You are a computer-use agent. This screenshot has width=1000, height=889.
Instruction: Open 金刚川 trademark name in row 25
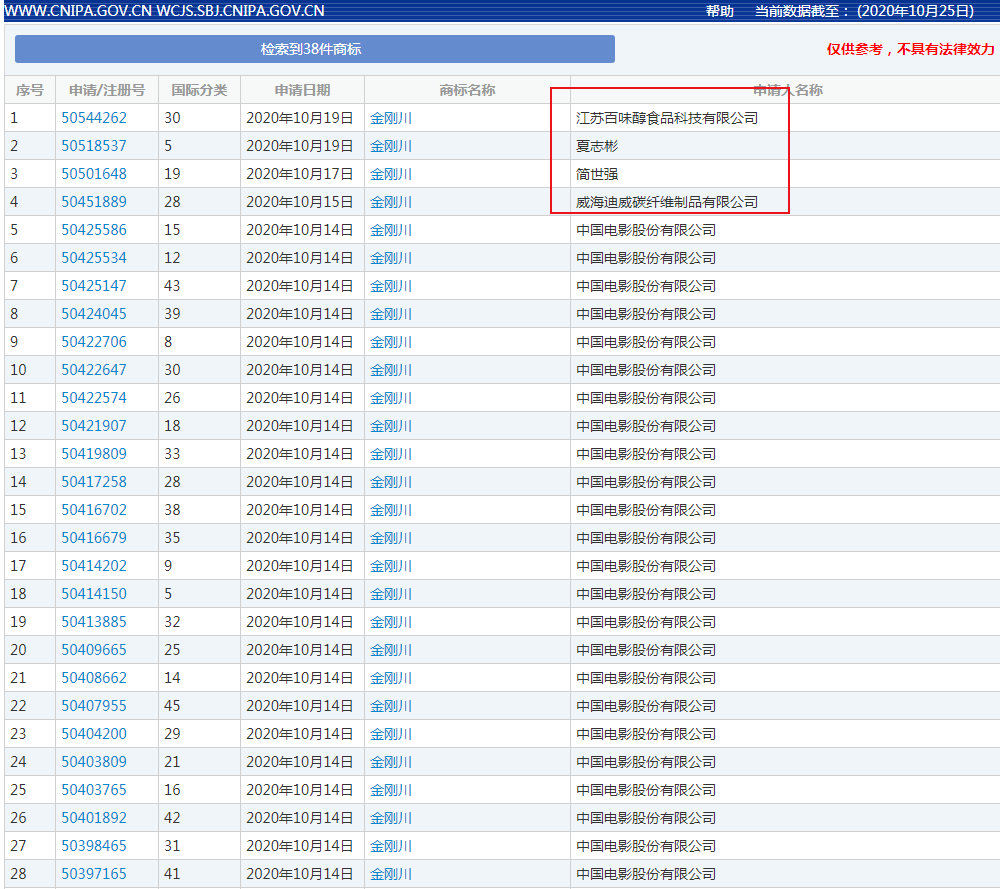[x=391, y=790]
